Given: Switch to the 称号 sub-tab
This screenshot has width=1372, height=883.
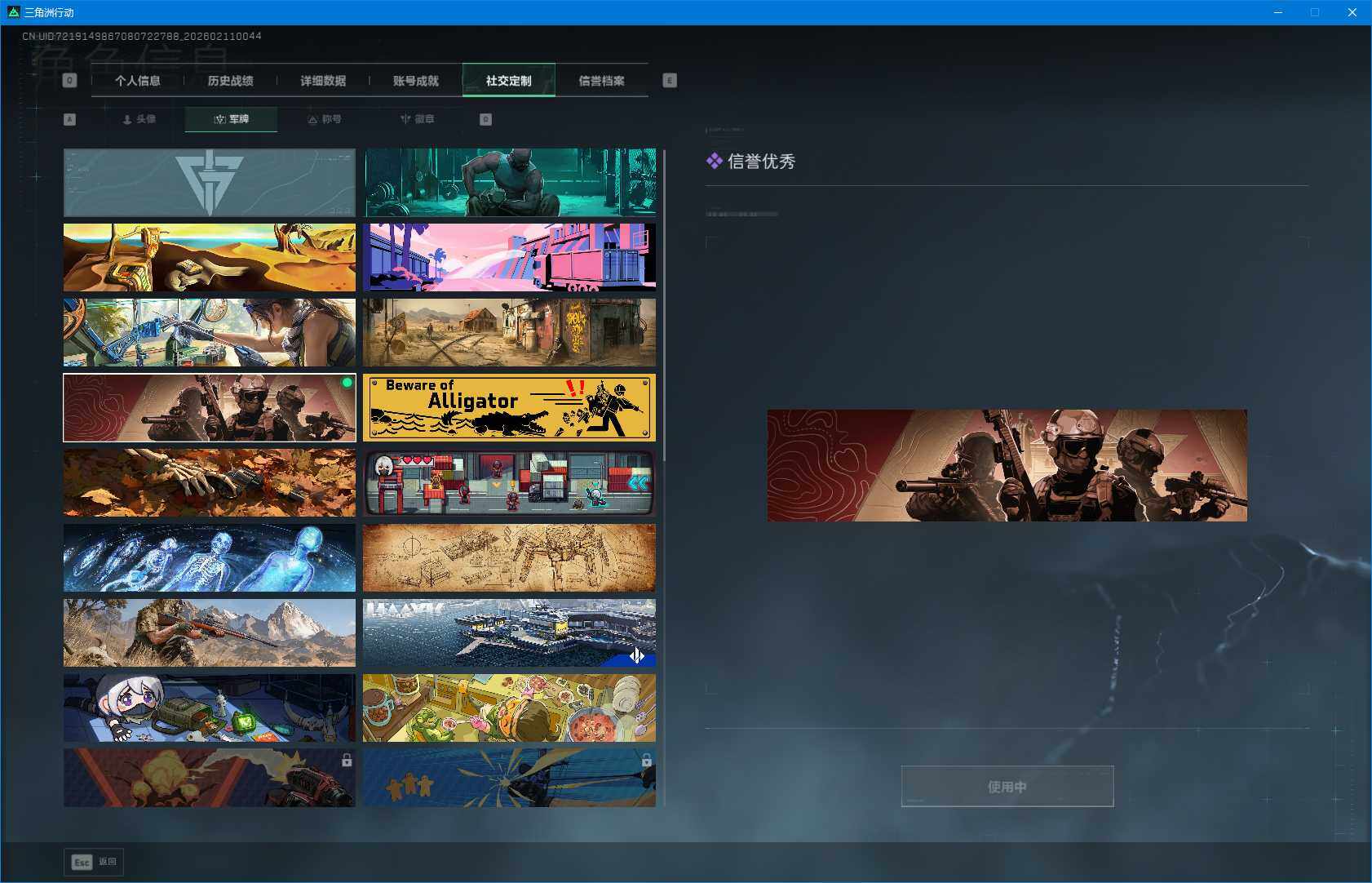Looking at the screenshot, I should point(324,119).
